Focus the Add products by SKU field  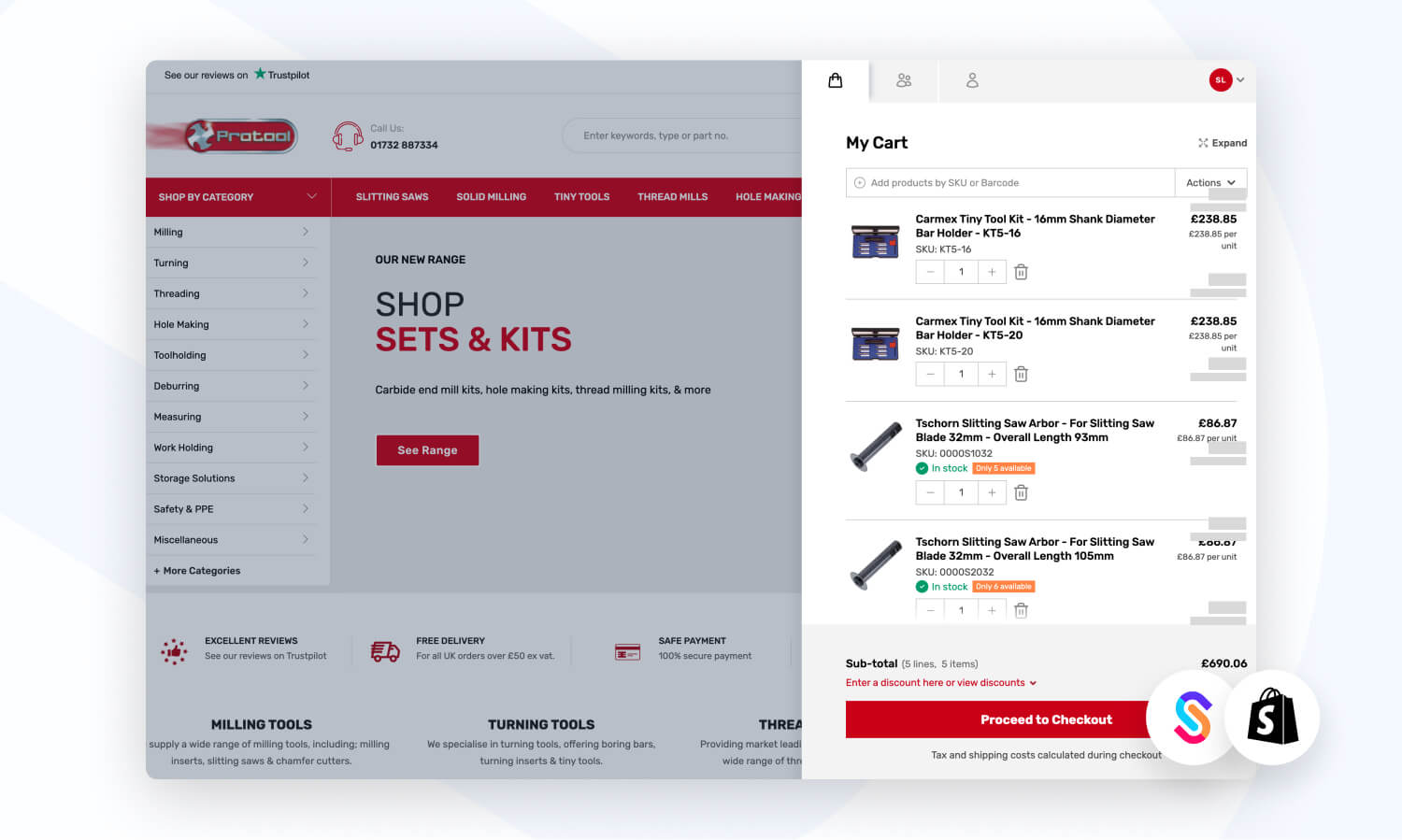point(1010,183)
